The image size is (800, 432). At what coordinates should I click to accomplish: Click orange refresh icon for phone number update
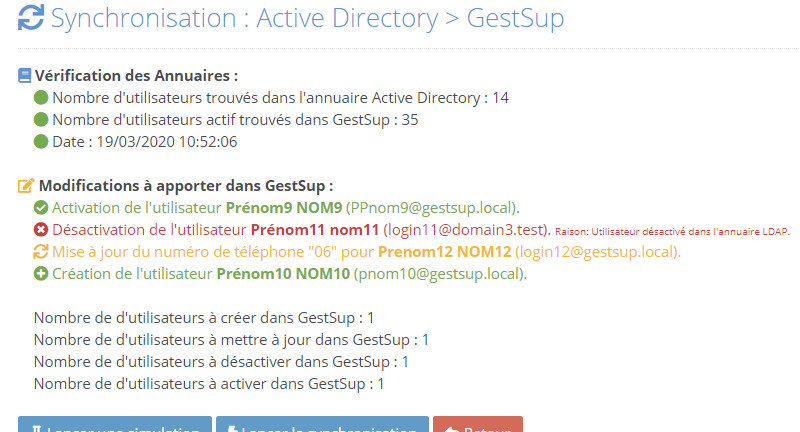point(41,251)
